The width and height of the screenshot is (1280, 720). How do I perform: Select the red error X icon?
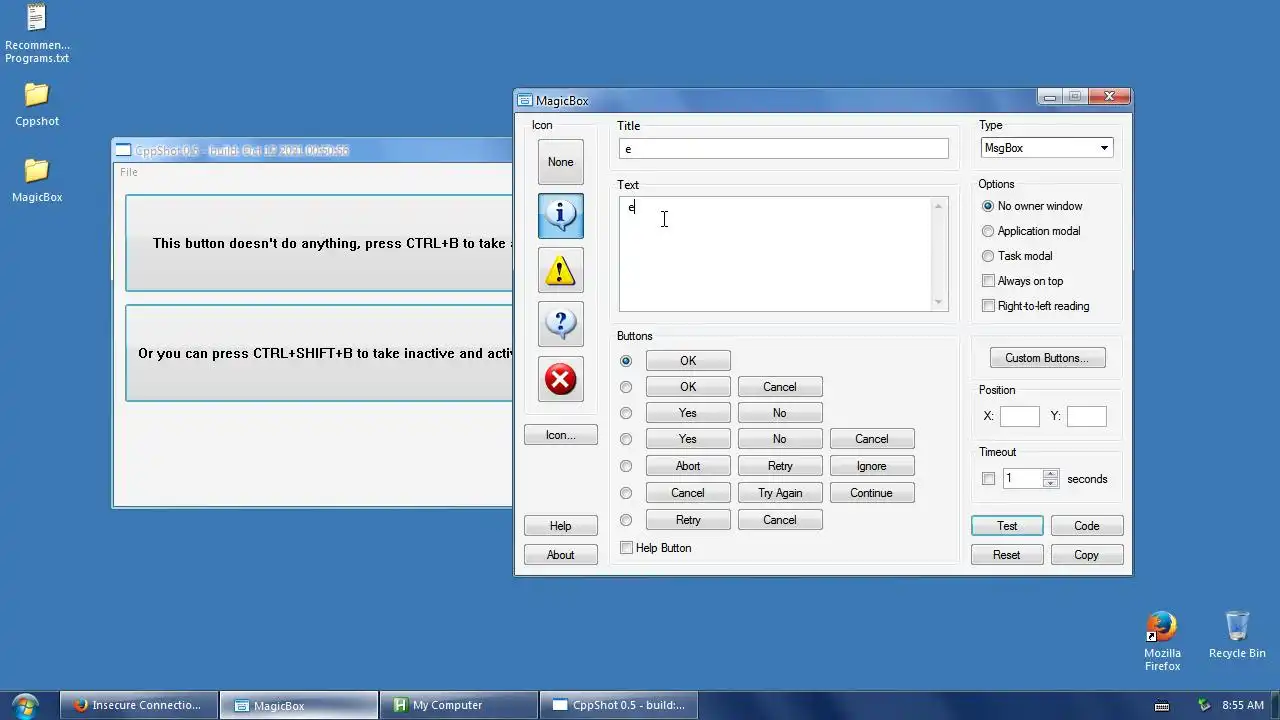(560, 379)
